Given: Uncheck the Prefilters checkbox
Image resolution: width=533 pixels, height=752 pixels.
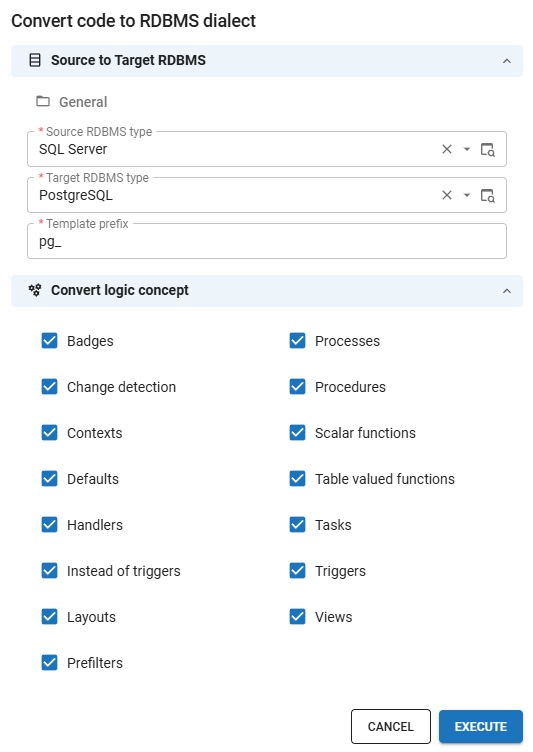Looking at the screenshot, I should pos(49,663).
